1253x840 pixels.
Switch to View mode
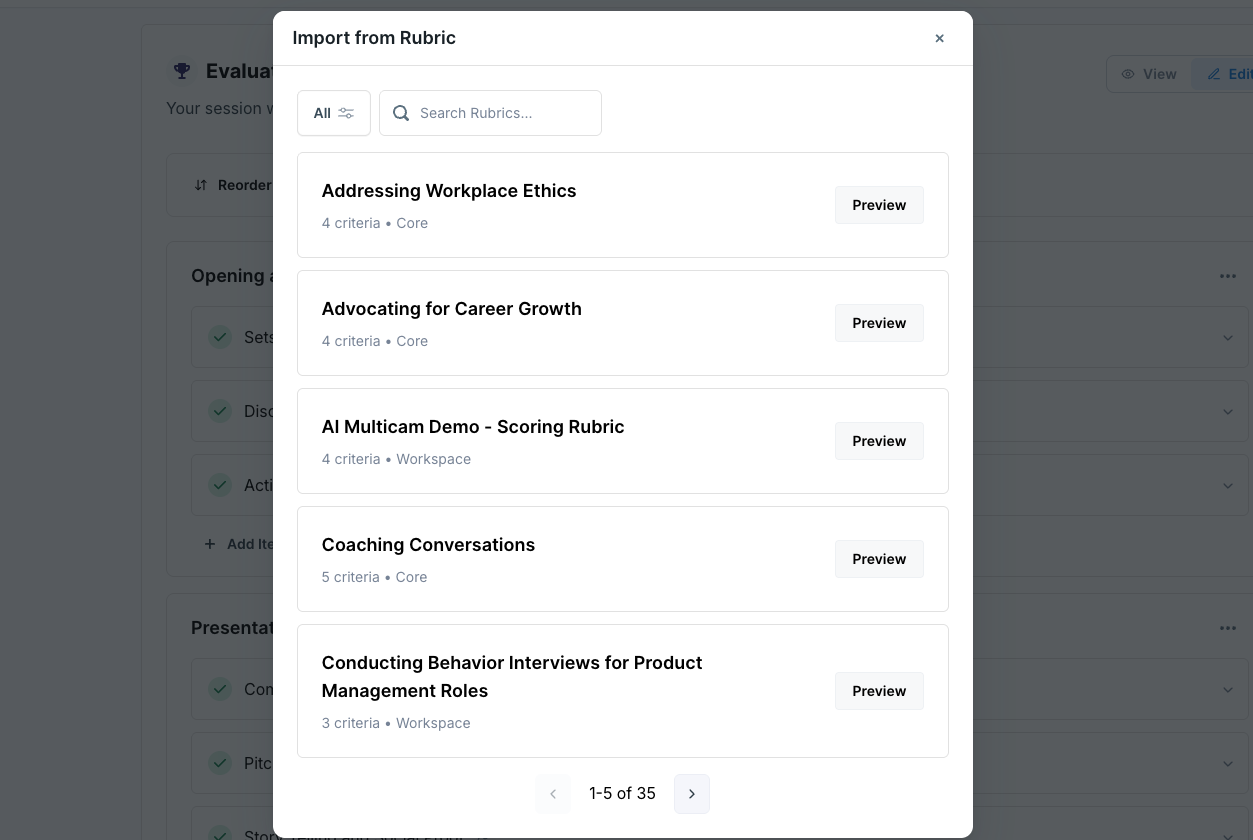(x=1148, y=73)
